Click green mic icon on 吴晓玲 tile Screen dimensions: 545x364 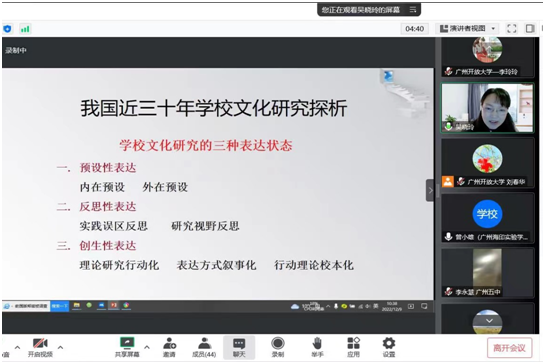tap(448, 126)
